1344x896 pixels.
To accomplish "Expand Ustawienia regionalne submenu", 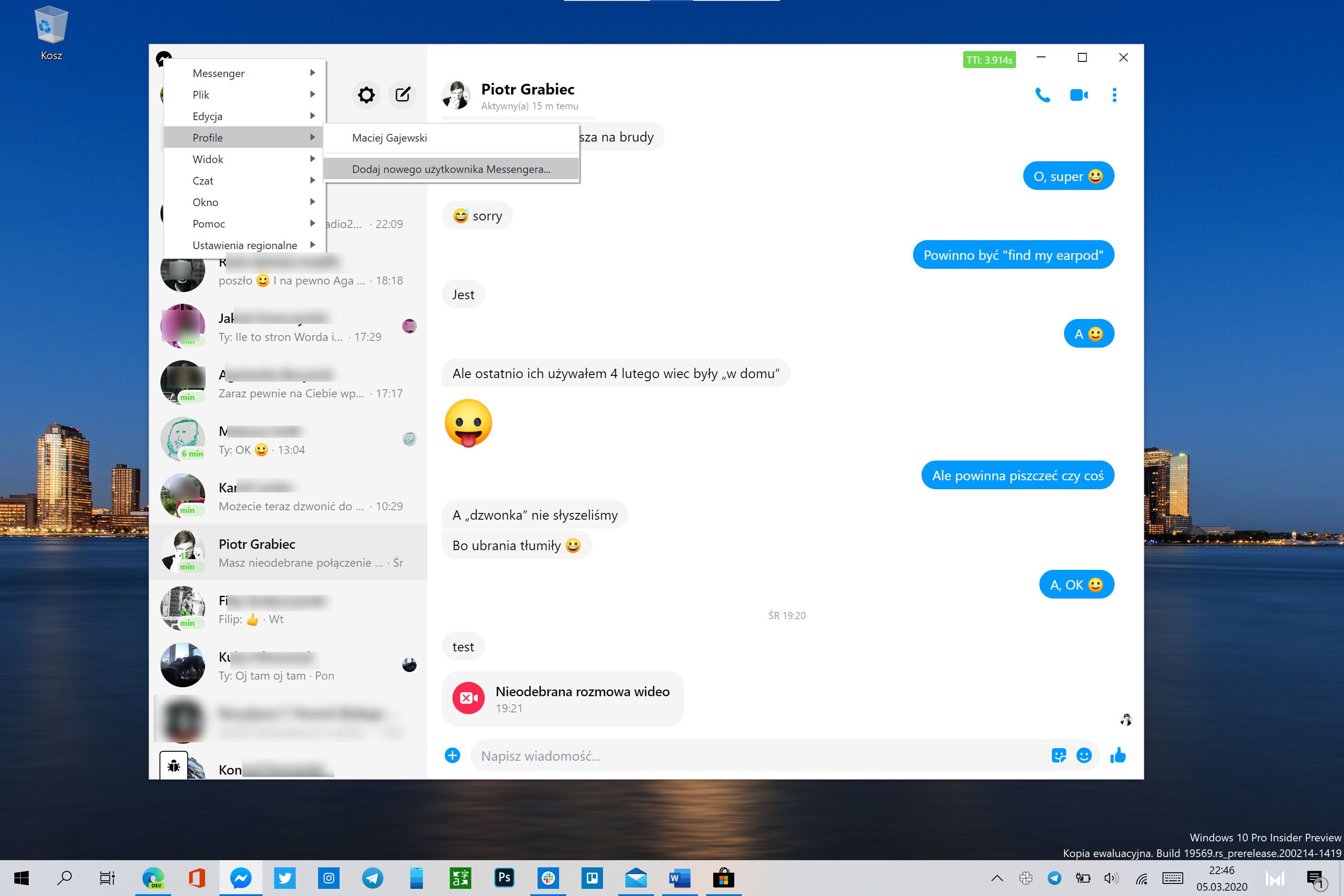I will (245, 245).
